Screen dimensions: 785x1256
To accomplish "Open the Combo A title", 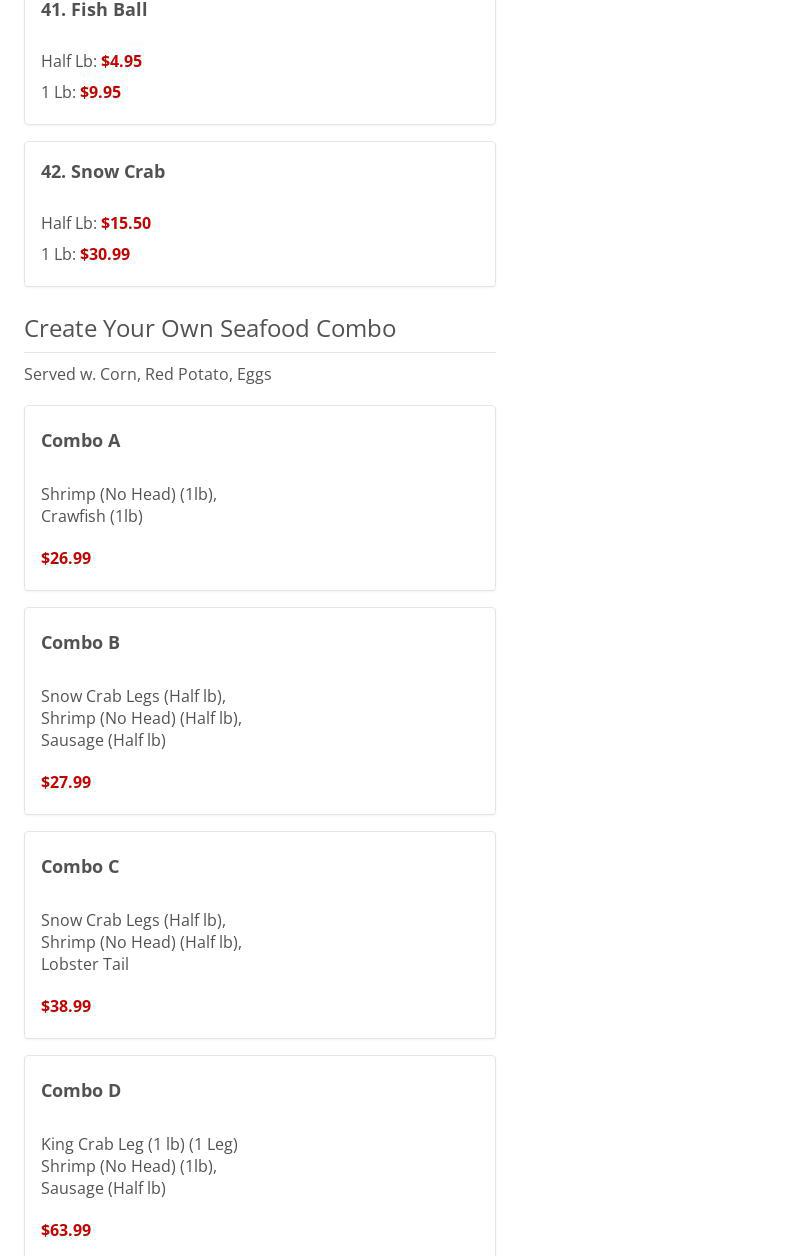I will [81, 440].
